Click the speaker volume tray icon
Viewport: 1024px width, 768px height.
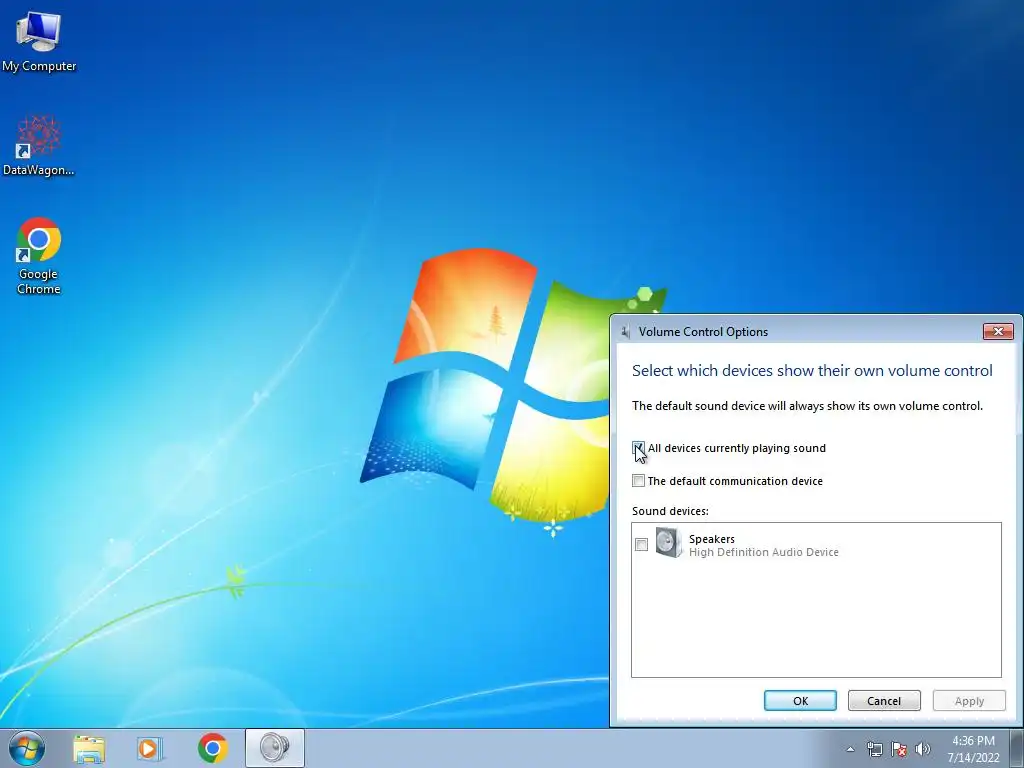pos(923,749)
